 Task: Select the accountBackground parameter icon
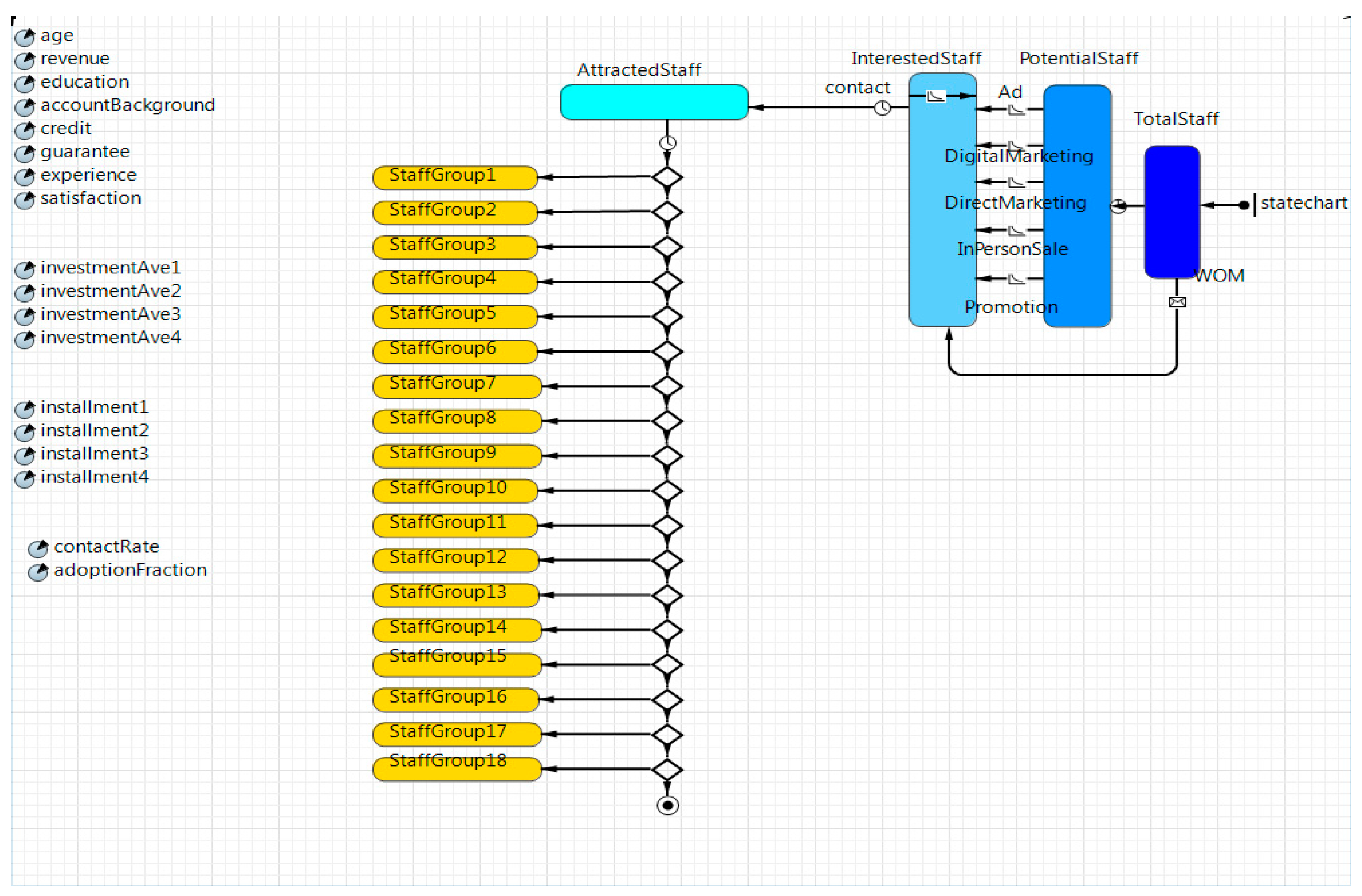click(24, 108)
